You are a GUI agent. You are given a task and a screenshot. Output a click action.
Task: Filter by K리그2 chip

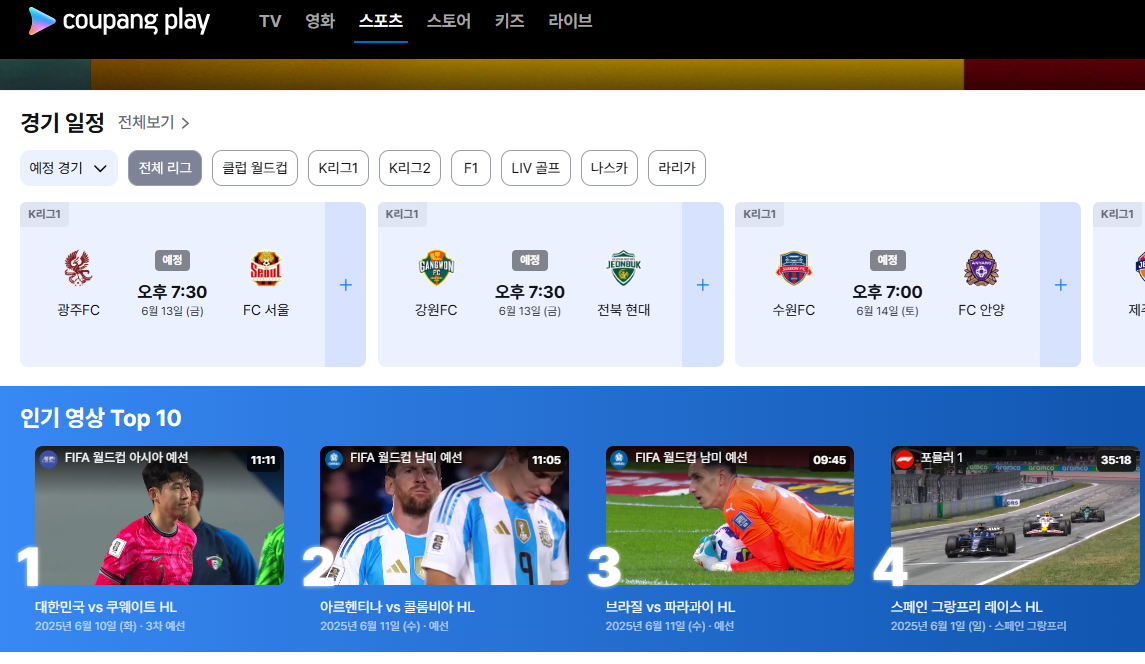[x=410, y=168]
